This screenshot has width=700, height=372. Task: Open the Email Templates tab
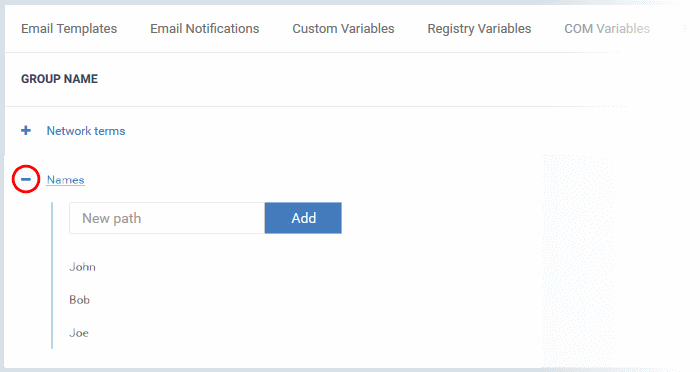coord(69,29)
